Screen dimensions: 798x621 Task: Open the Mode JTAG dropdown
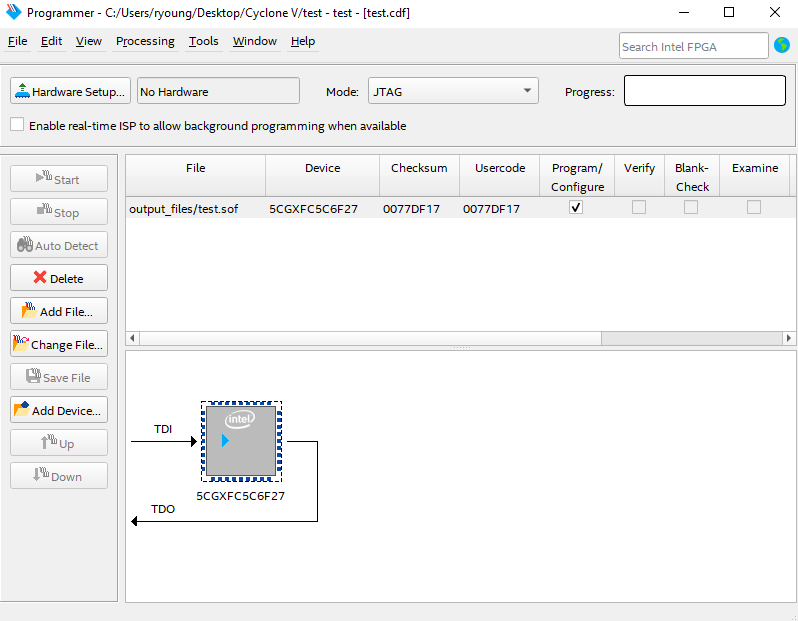[x=453, y=91]
